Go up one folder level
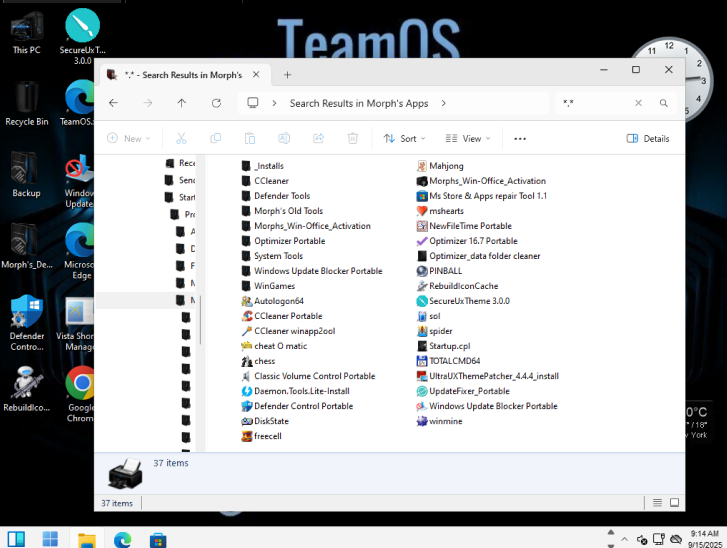 pyautogui.click(x=182, y=103)
